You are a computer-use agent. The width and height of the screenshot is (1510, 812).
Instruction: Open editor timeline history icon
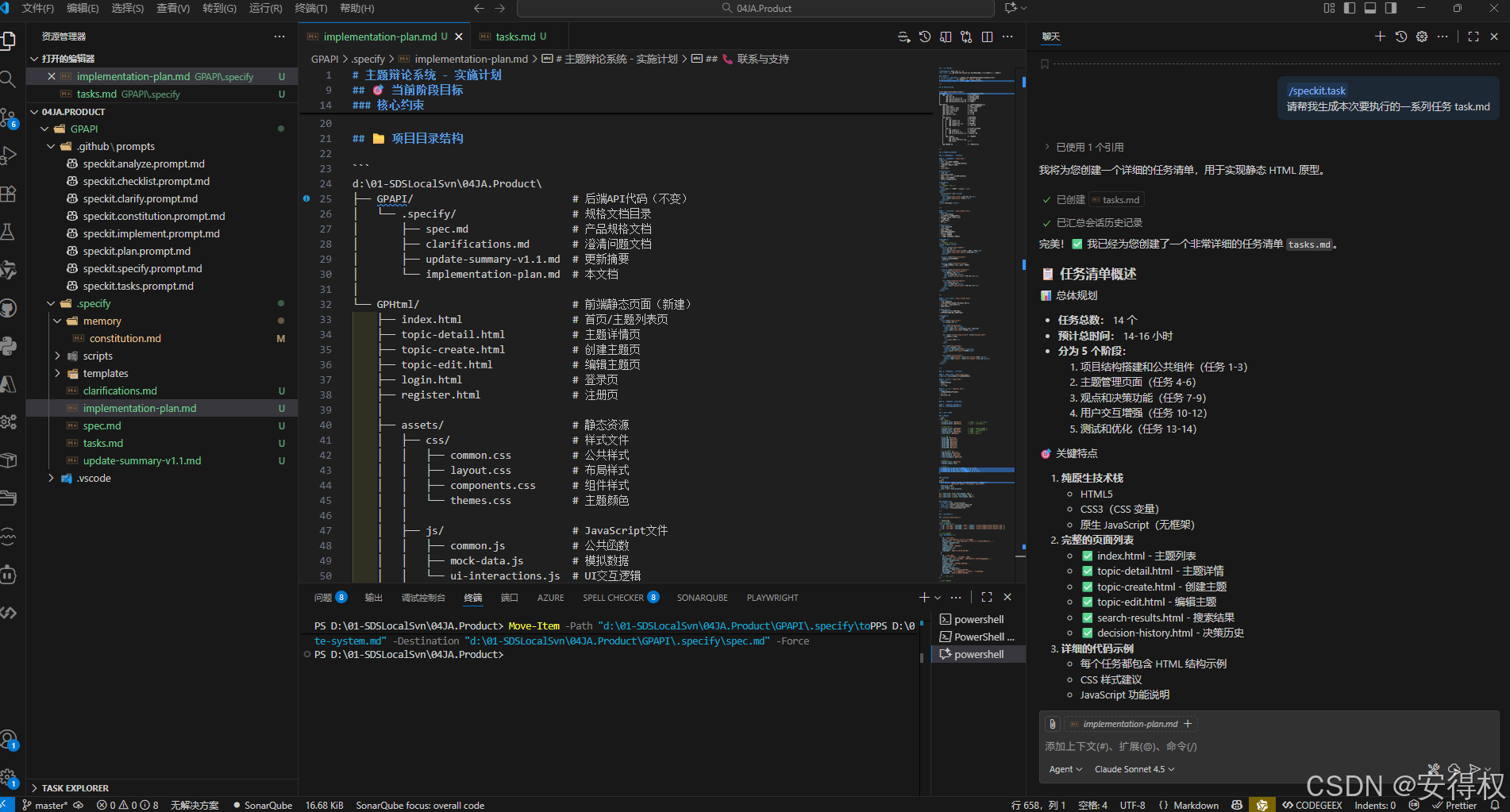tap(925, 37)
